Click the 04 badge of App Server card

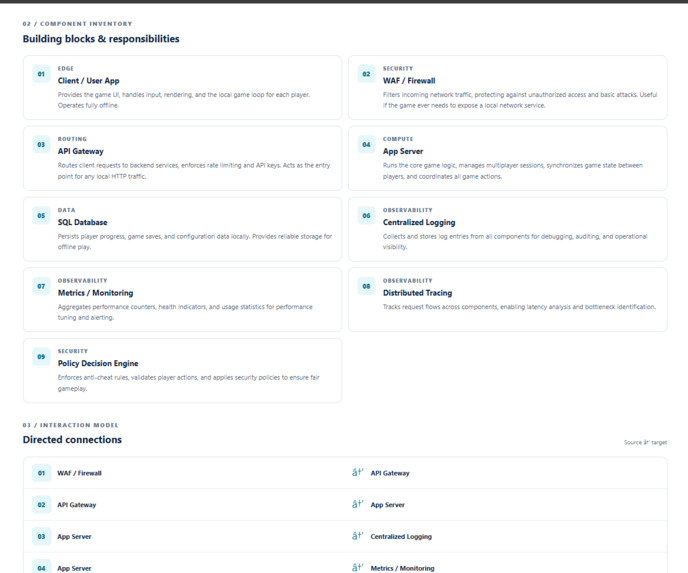(366, 144)
